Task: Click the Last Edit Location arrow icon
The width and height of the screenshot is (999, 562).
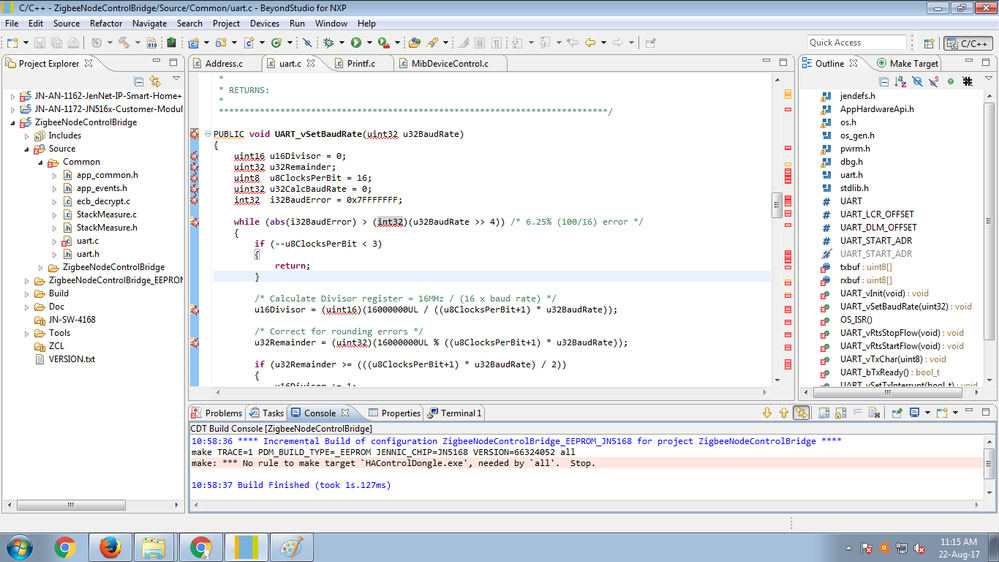Action: pos(572,43)
